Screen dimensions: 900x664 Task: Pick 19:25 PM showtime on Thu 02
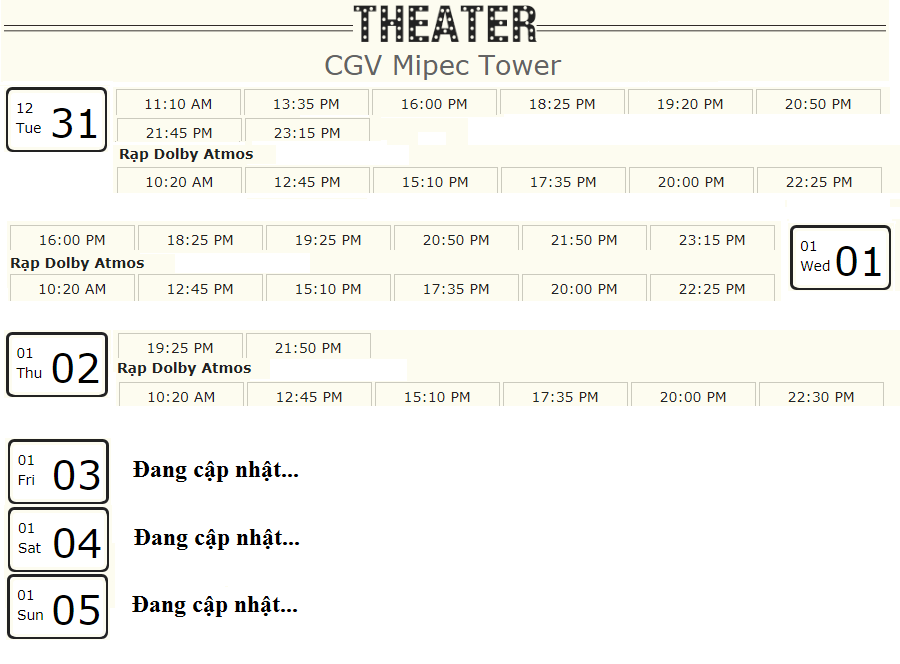pyautogui.click(x=180, y=347)
